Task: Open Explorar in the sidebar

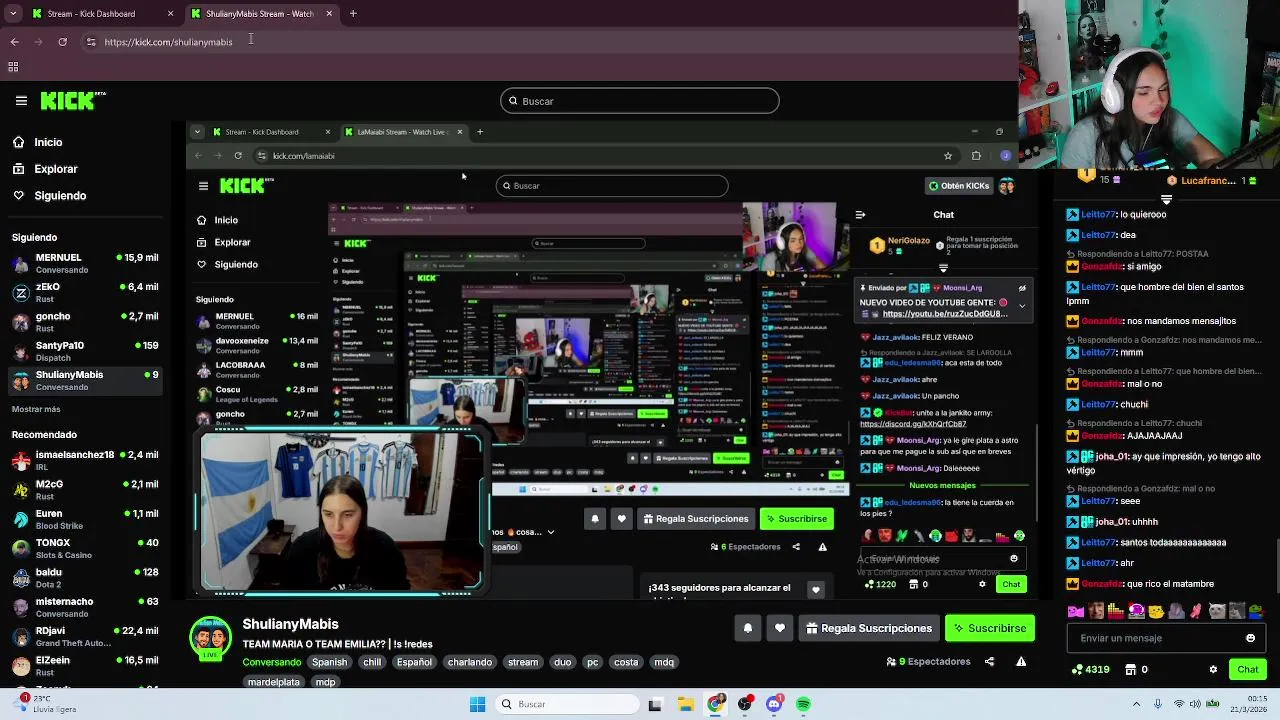Action: pyautogui.click(x=56, y=169)
